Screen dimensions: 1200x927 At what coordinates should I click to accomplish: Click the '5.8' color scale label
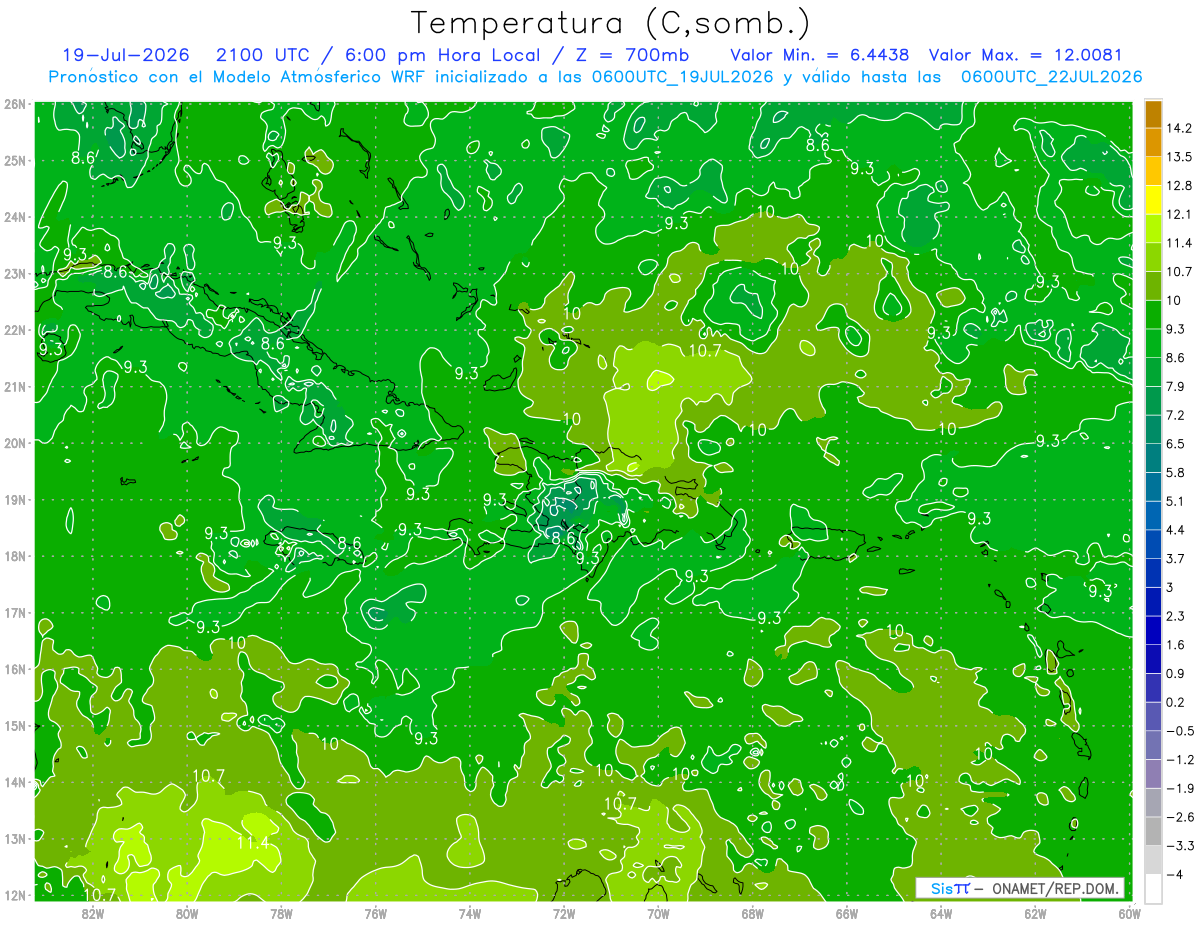coord(1176,472)
